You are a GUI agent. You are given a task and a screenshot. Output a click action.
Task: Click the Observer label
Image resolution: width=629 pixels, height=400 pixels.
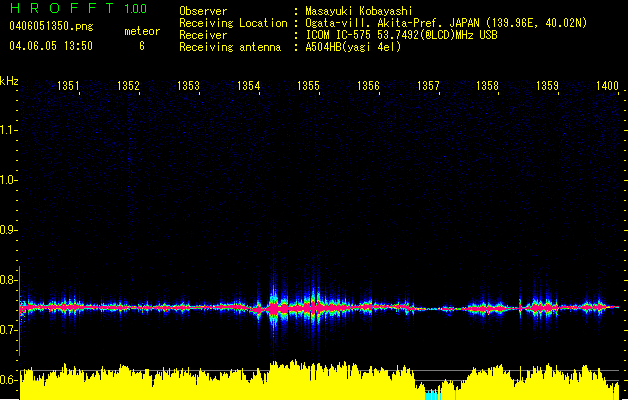(203, 11)
